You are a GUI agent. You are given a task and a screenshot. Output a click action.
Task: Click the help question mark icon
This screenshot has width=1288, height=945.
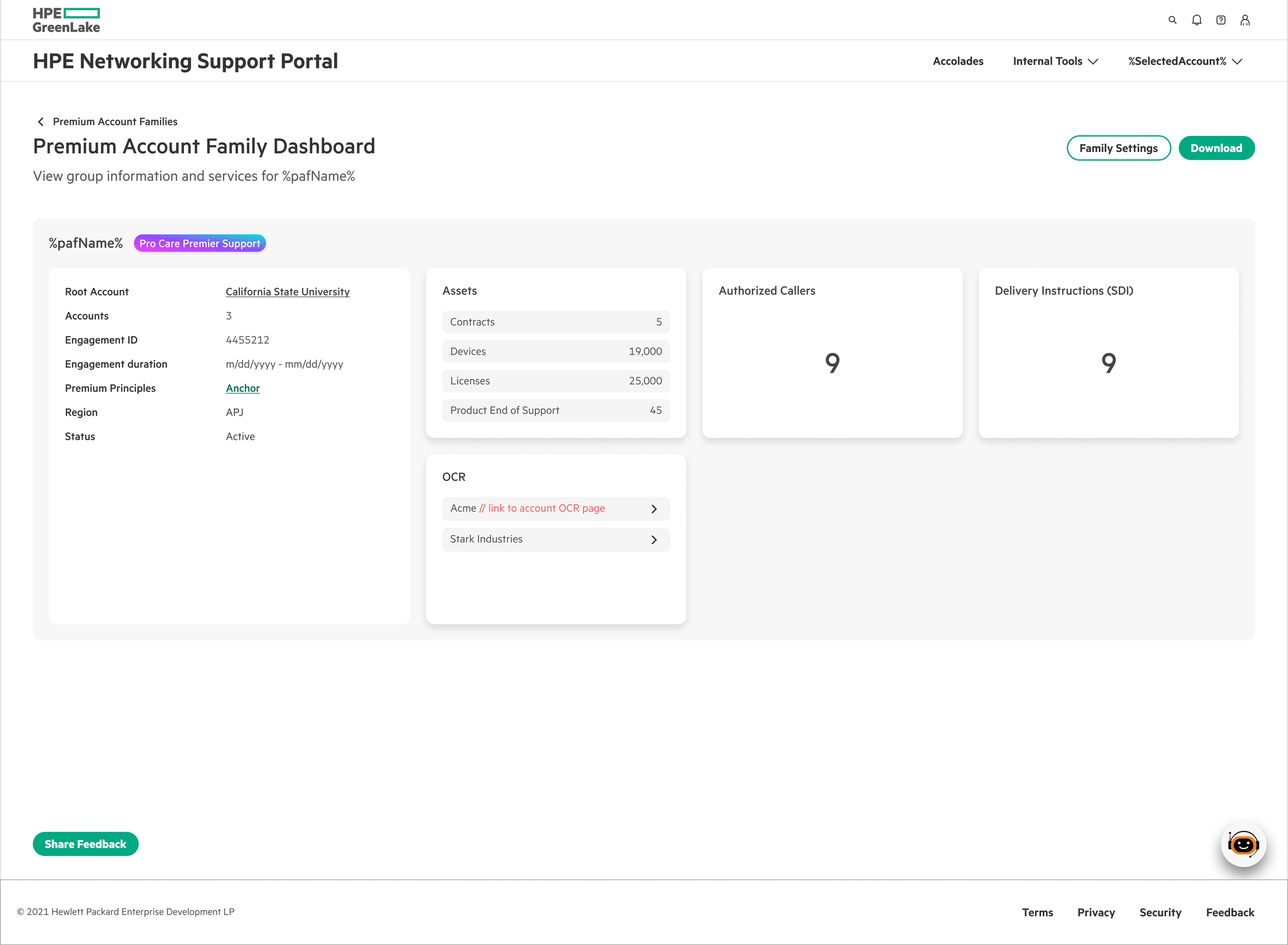coord(1221,20)
